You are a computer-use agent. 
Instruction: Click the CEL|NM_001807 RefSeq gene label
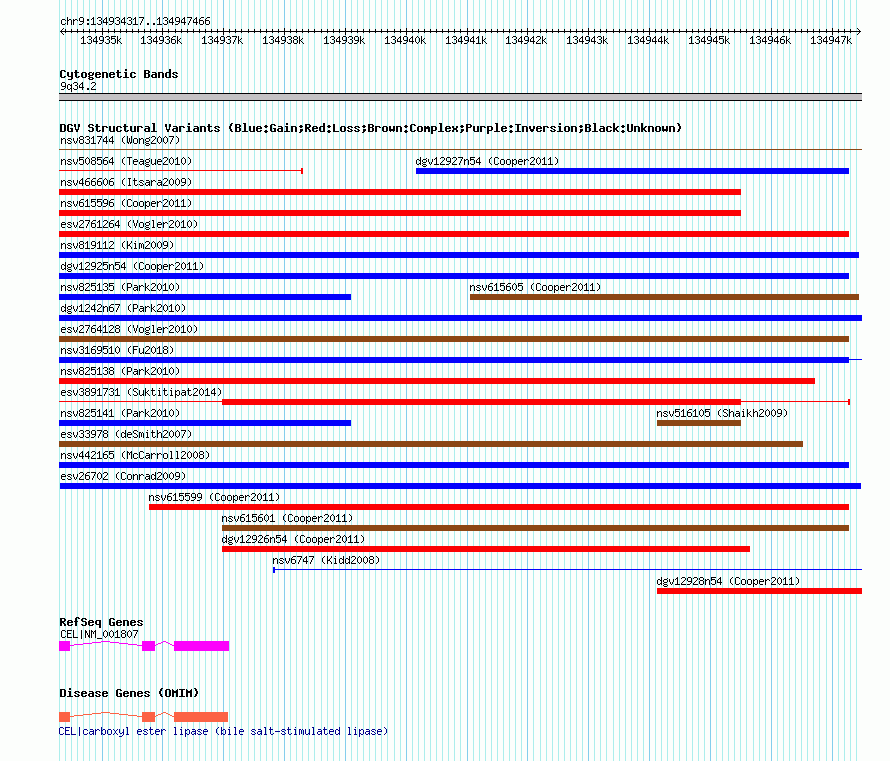(99, 634)
